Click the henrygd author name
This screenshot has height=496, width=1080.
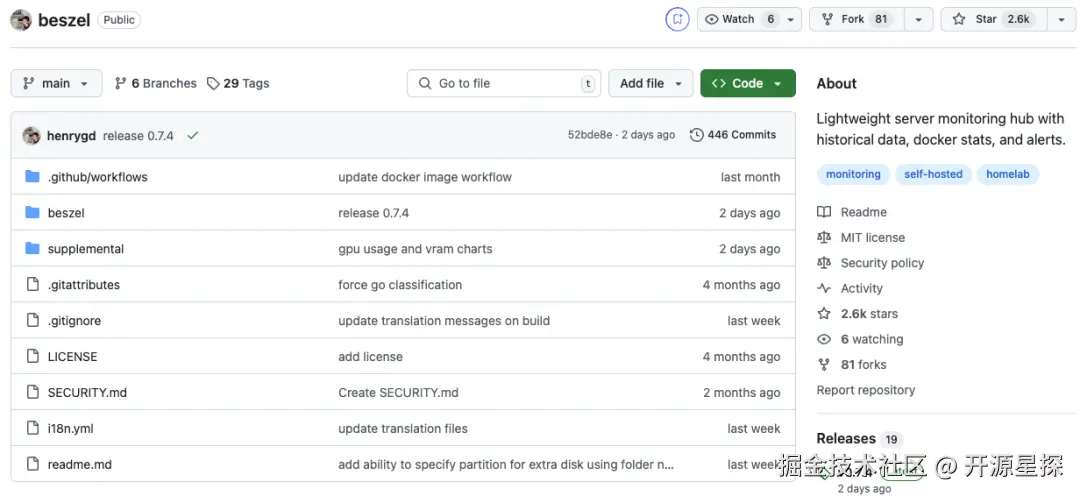(72, 136)
